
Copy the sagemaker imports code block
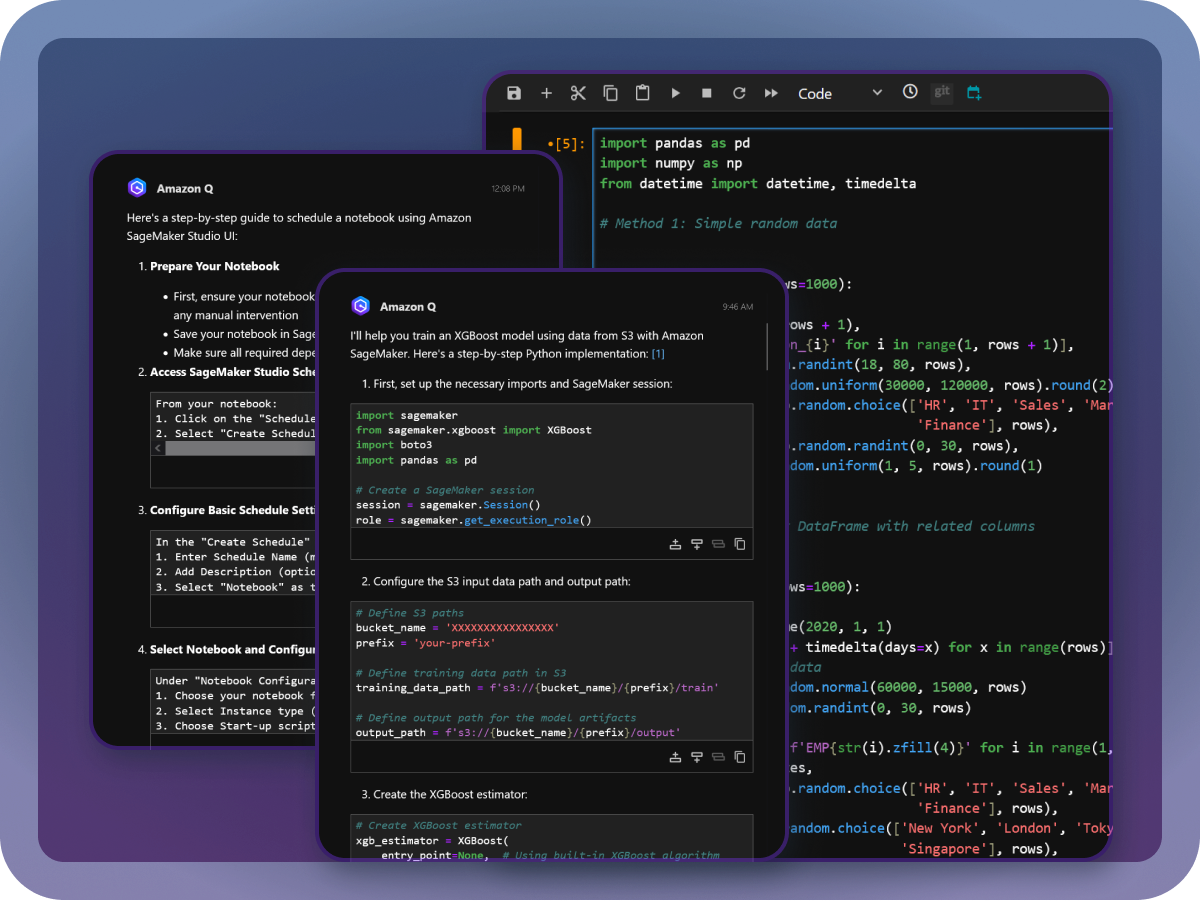point(740,544)
